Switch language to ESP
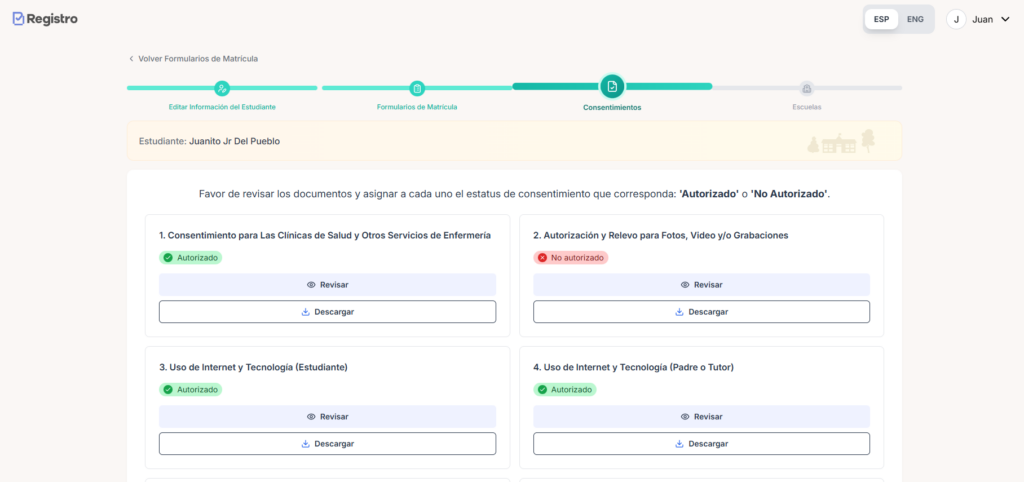Screen dimensions: 1024x482 coord(881,19)
